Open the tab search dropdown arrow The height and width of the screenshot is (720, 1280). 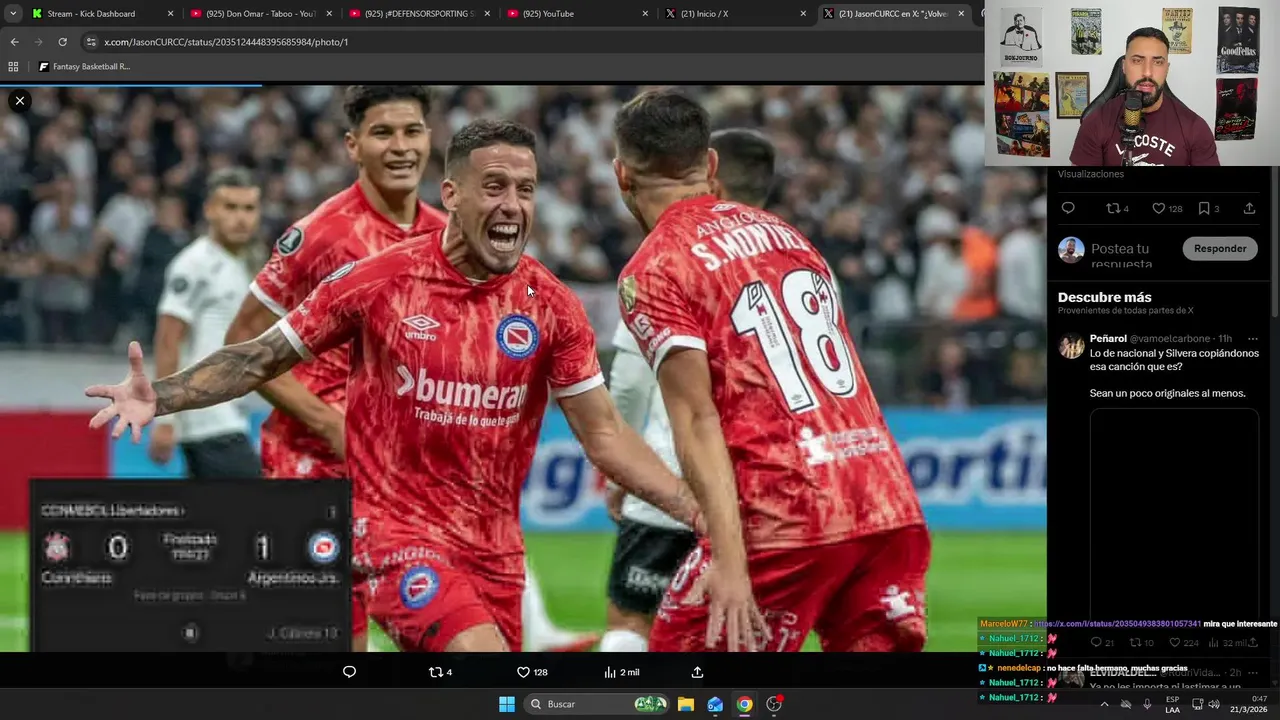pos(12,14)
